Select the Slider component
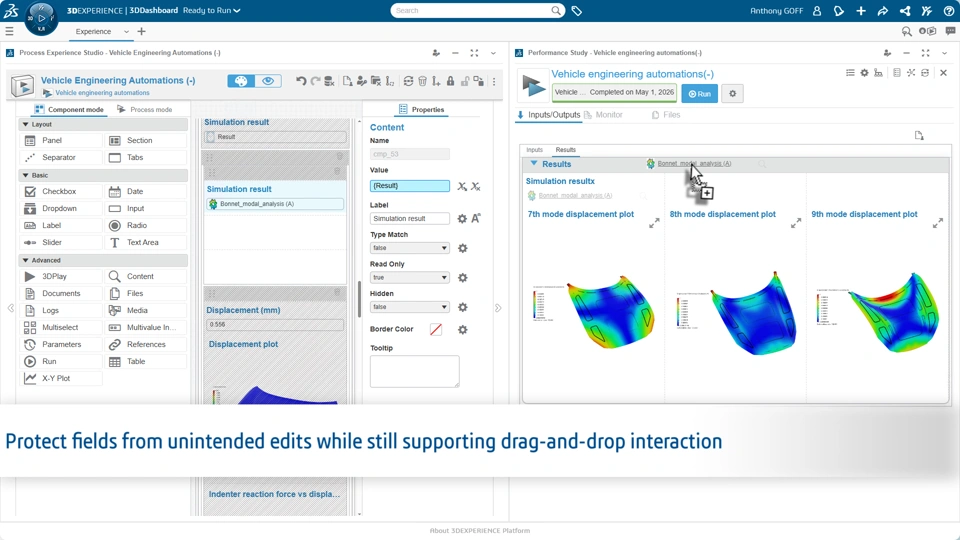Viewport: 960px width, 540px height. 60,242
